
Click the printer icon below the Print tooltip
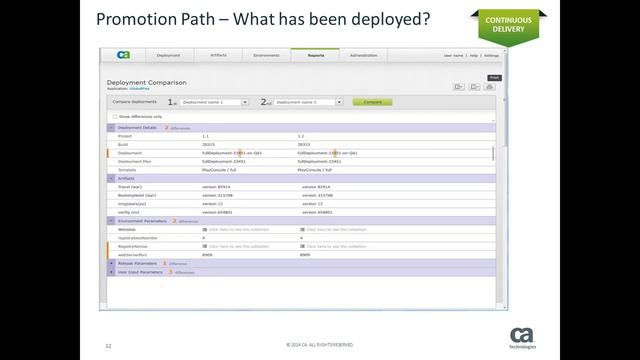(x=490, y=87)
